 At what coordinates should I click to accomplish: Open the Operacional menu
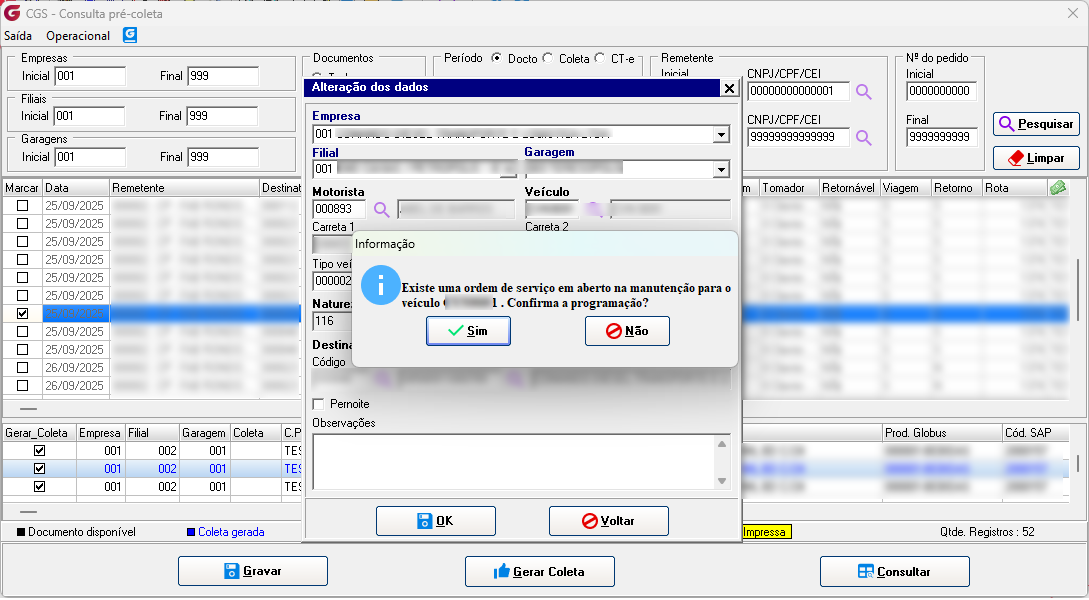[x=78, y=36]
